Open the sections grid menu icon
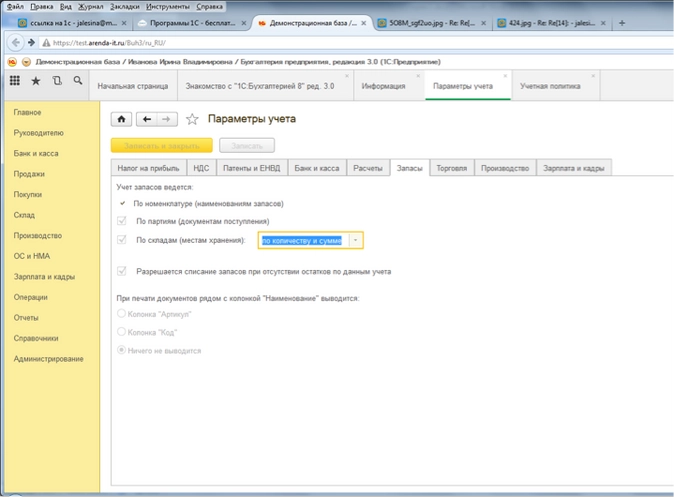674x497 pixels. [x=15, y=81]
